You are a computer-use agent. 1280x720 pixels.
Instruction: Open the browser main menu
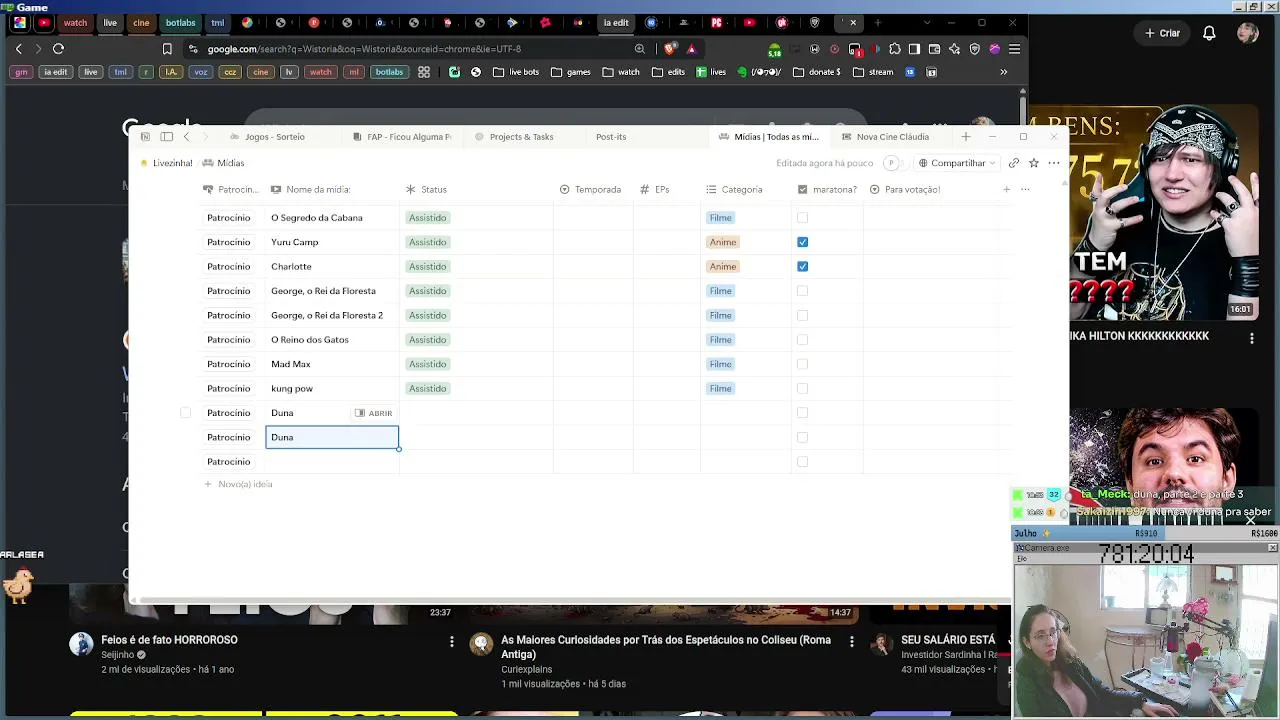1014,48
